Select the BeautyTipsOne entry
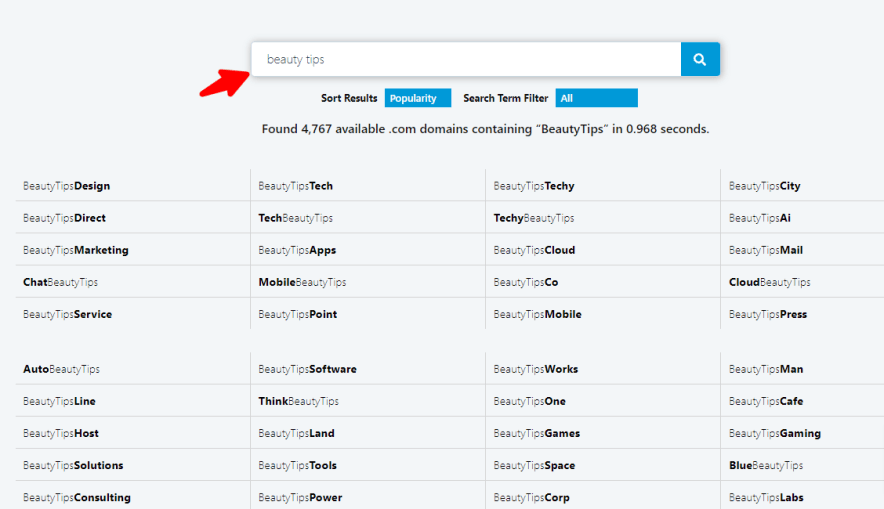884x509 pixels. [x=529, y=401]
